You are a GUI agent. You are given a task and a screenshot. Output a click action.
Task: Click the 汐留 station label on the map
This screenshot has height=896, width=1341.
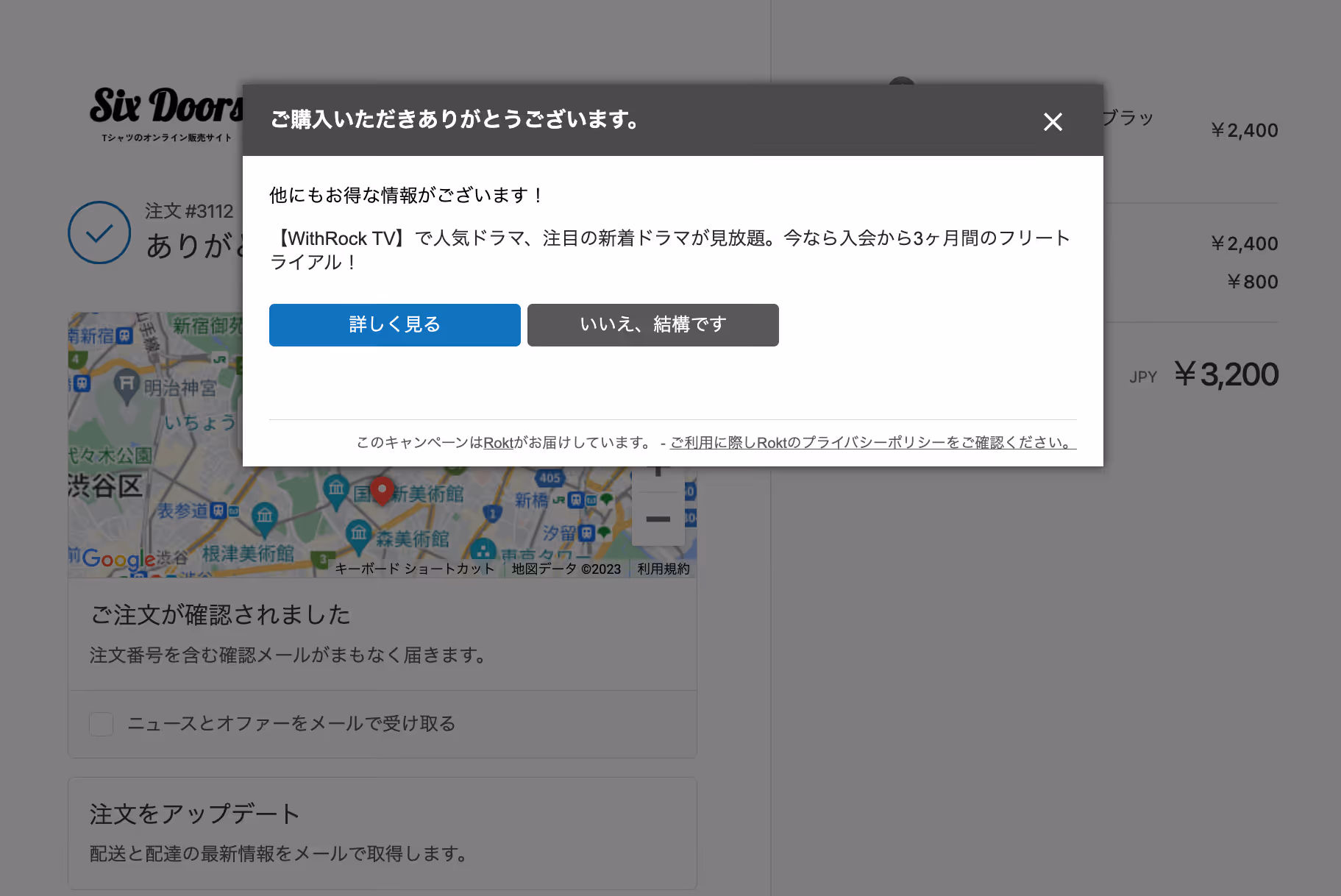(560, 533)
